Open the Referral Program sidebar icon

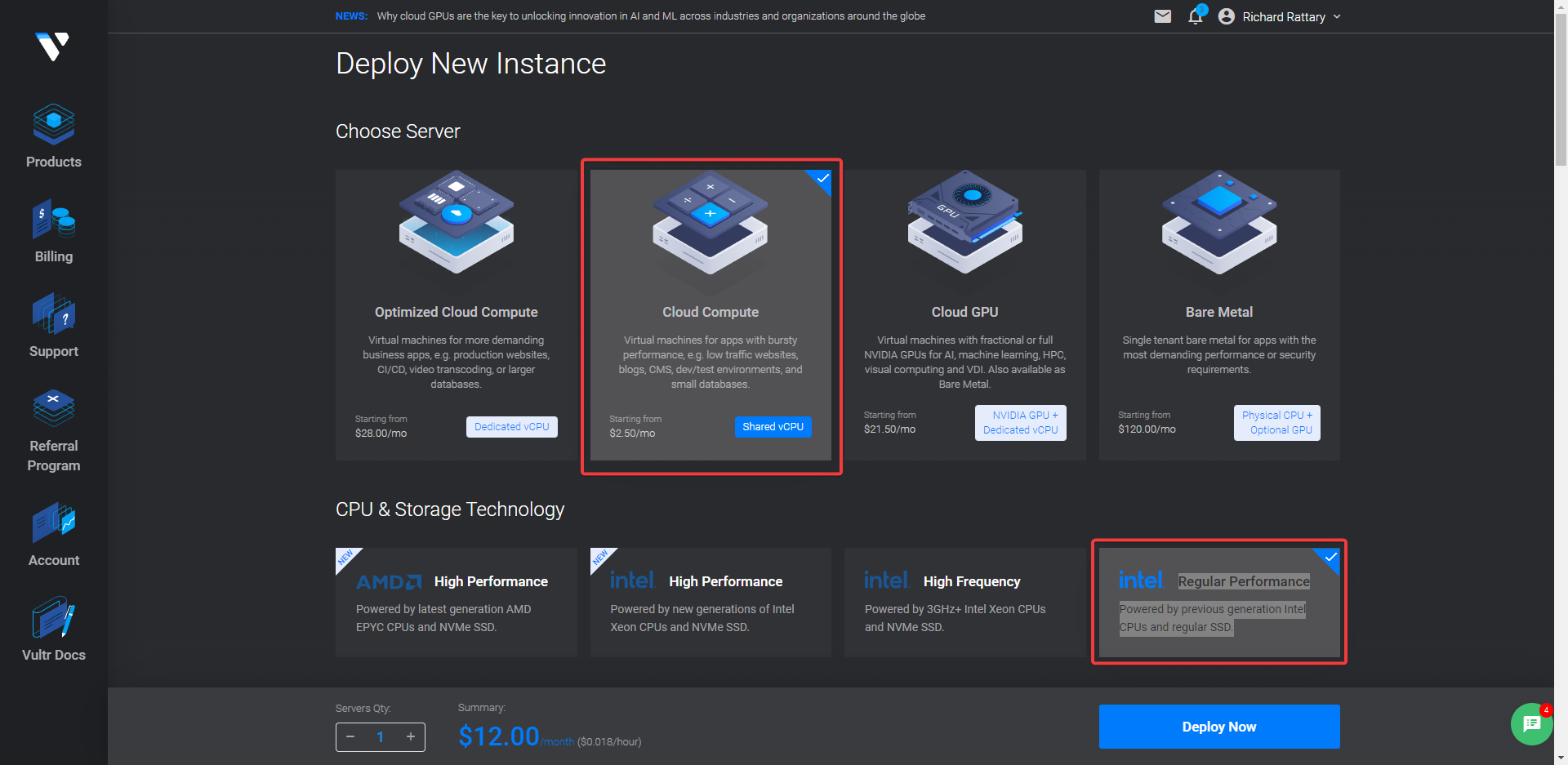[54, 408]
